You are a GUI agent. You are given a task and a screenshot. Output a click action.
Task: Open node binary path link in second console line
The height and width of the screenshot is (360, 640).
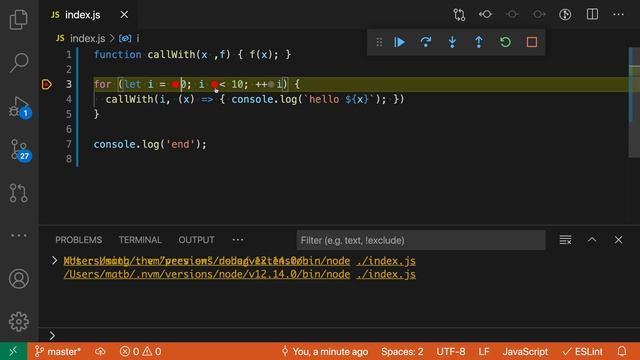pos(207,274)
